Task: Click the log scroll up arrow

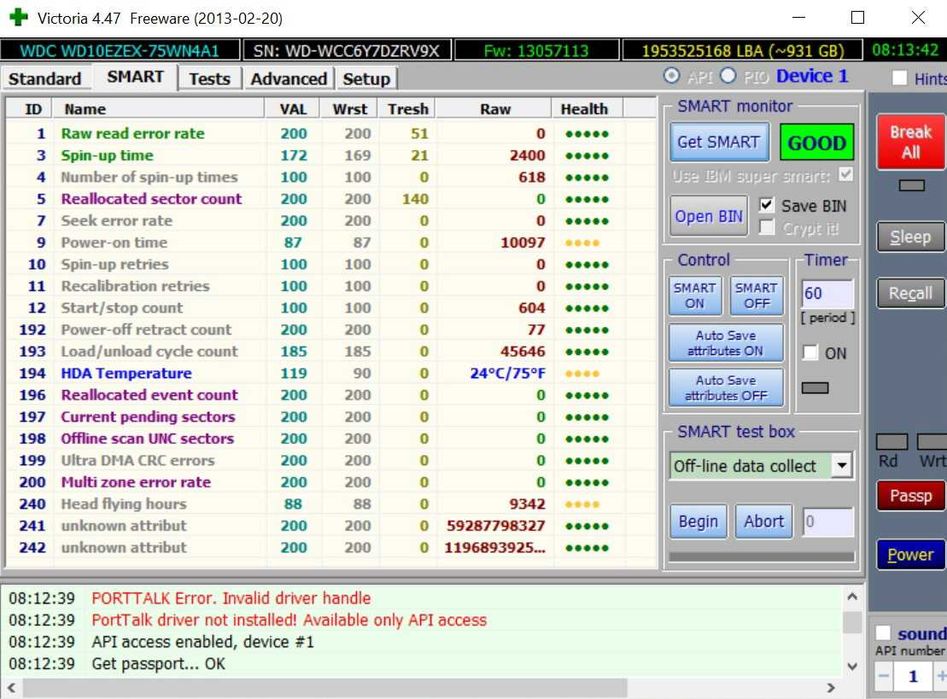Action: [852, 597]
